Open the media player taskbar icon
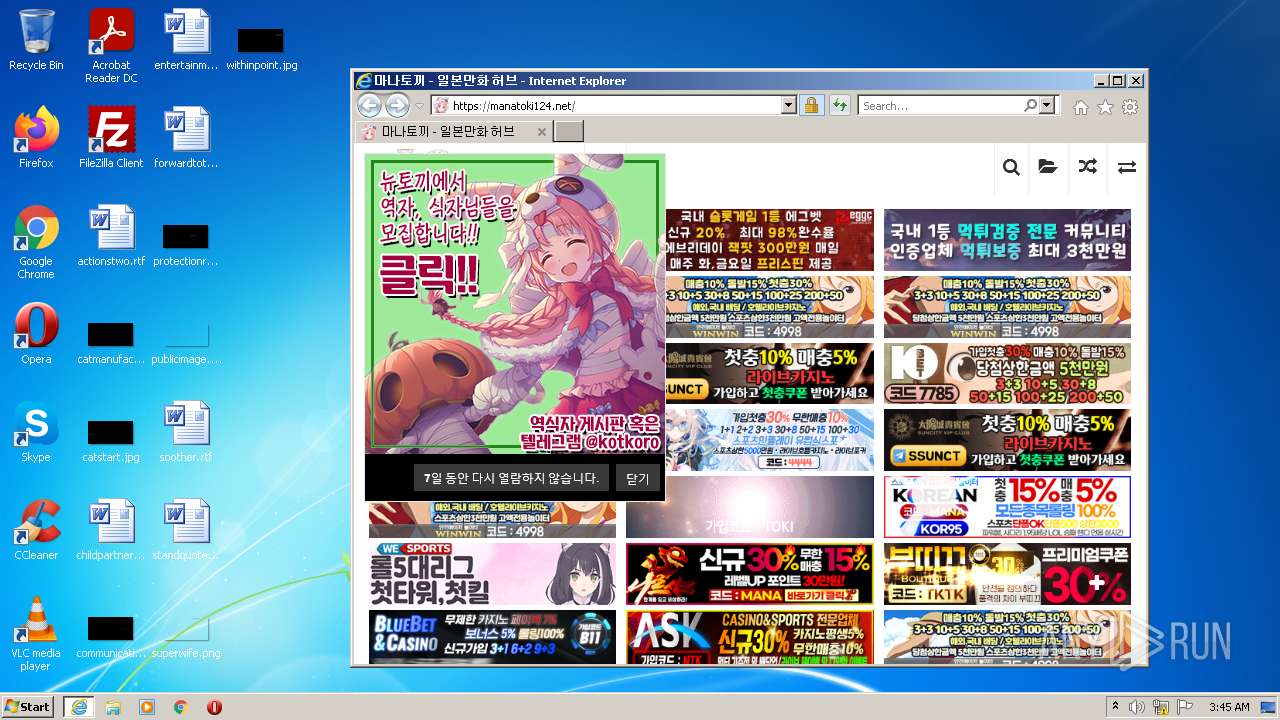Viewport: 1280px width, 720px height. 147,707
